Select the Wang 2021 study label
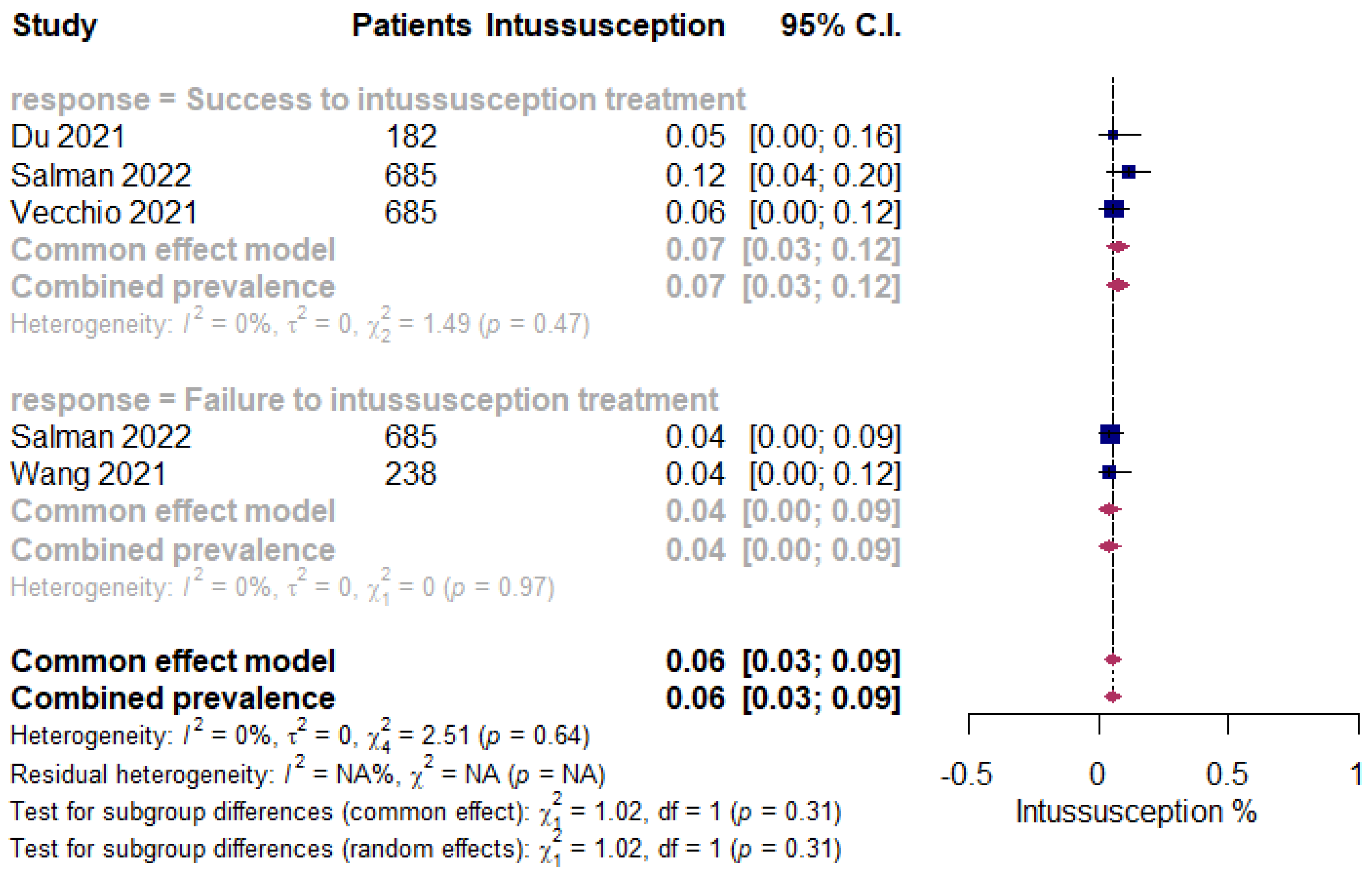Screen dimensions: 1372x877 88,474
